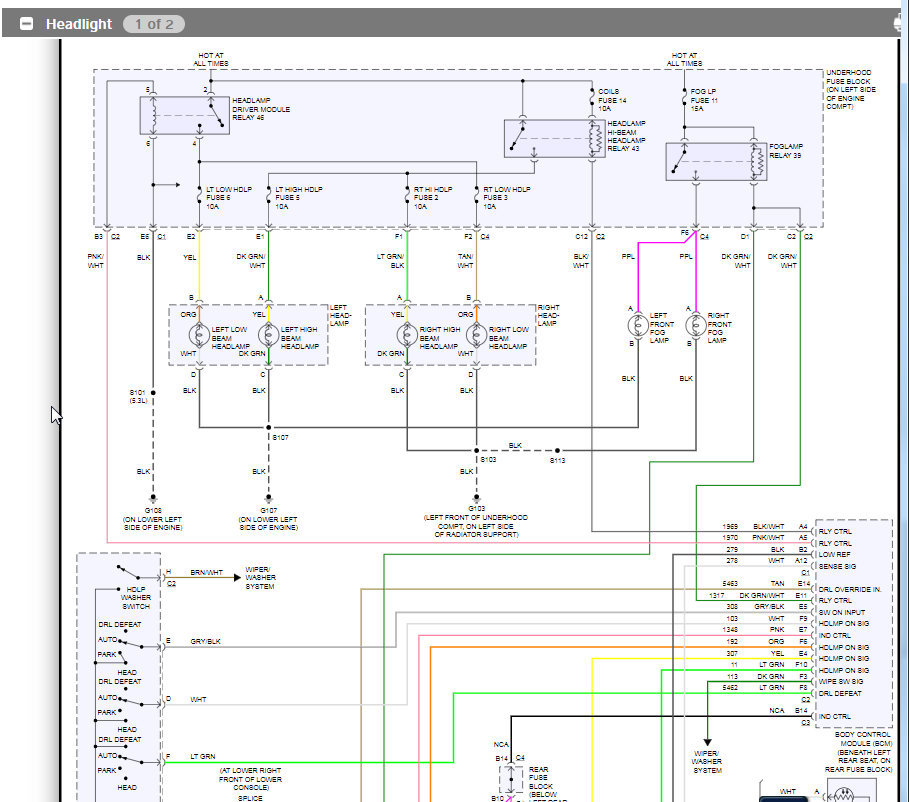Click the Wiper/Washer System arrow near BRN/WHT wire

(x=237, y=578)
